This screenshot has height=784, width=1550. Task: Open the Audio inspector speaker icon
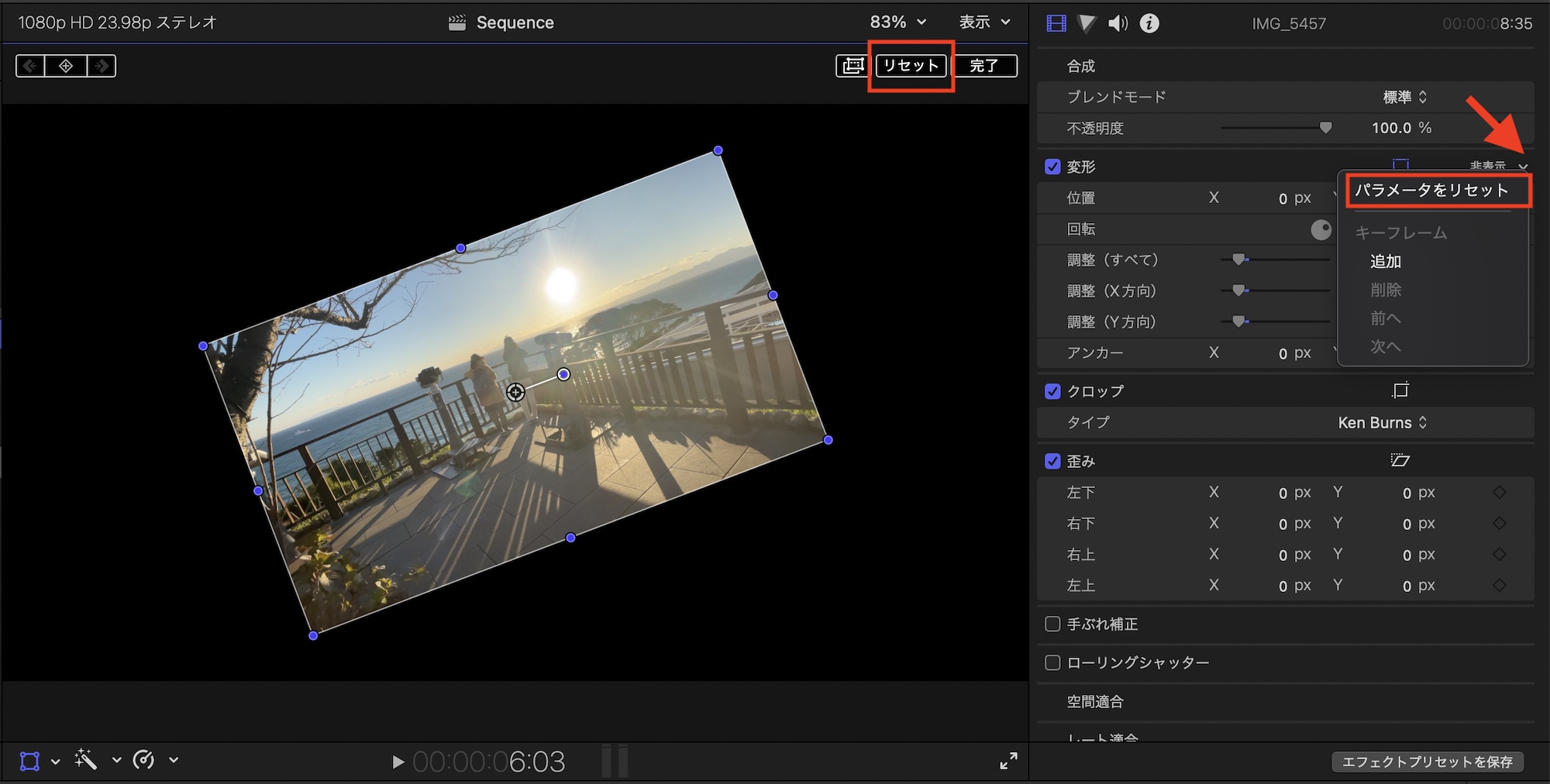pyautogui.click(x=1118, y=23)
